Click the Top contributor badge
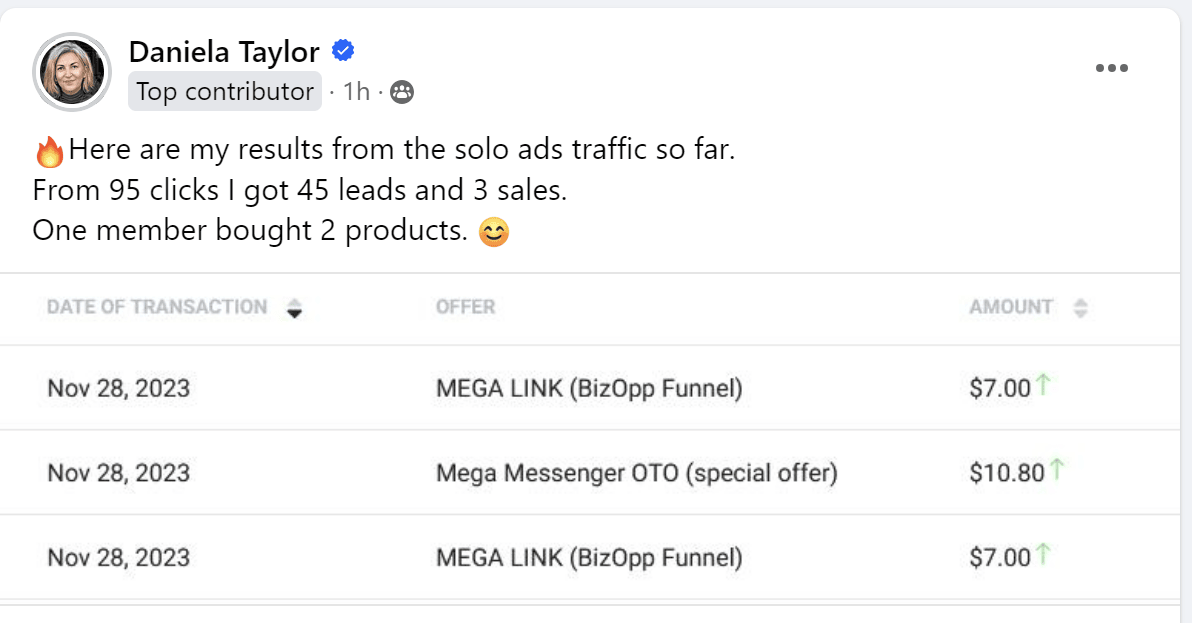 [225, 92]
